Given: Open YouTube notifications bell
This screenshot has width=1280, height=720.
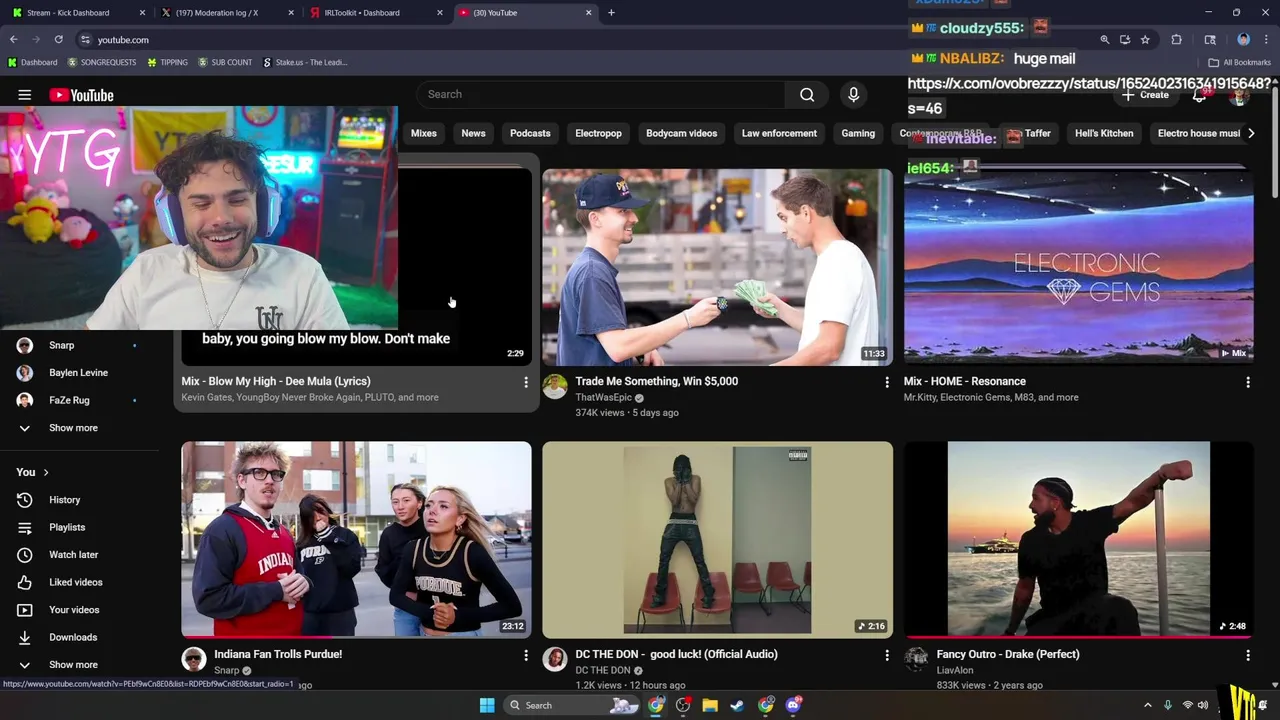Looking at the screenshot, I should pyautogui.click(x=1199, y=96).
